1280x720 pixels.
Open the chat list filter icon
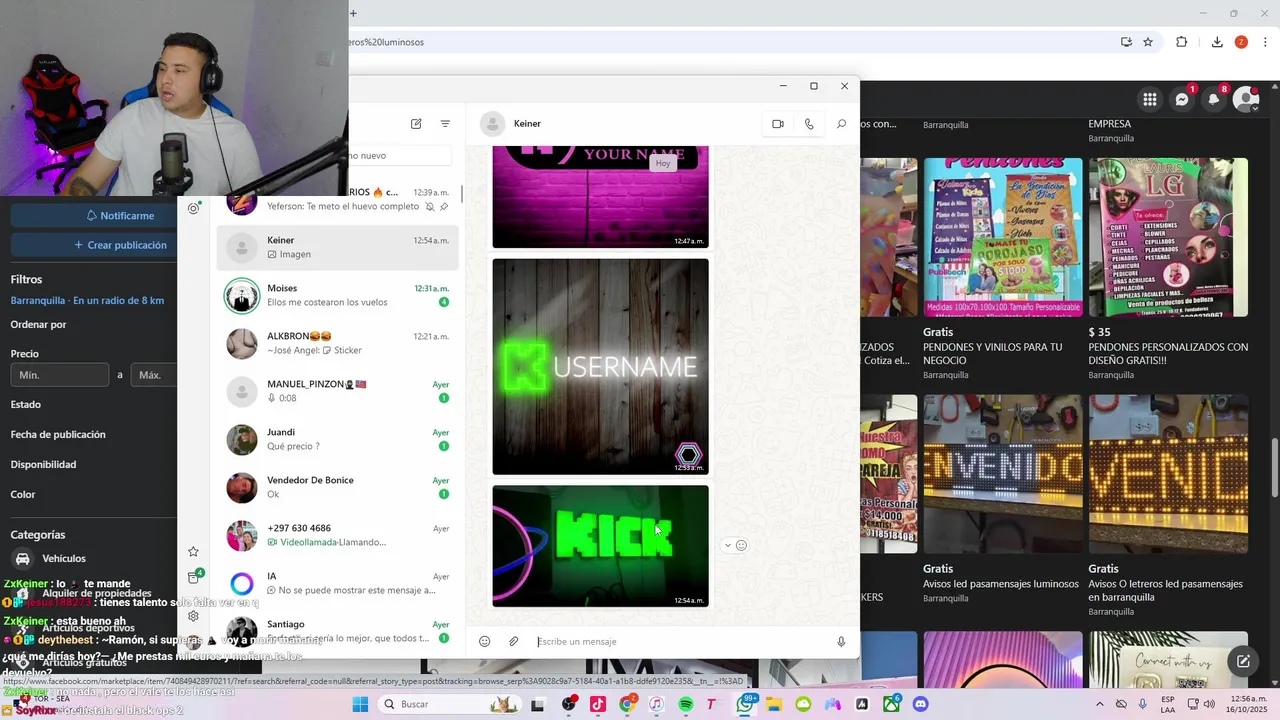coord(445,124)
